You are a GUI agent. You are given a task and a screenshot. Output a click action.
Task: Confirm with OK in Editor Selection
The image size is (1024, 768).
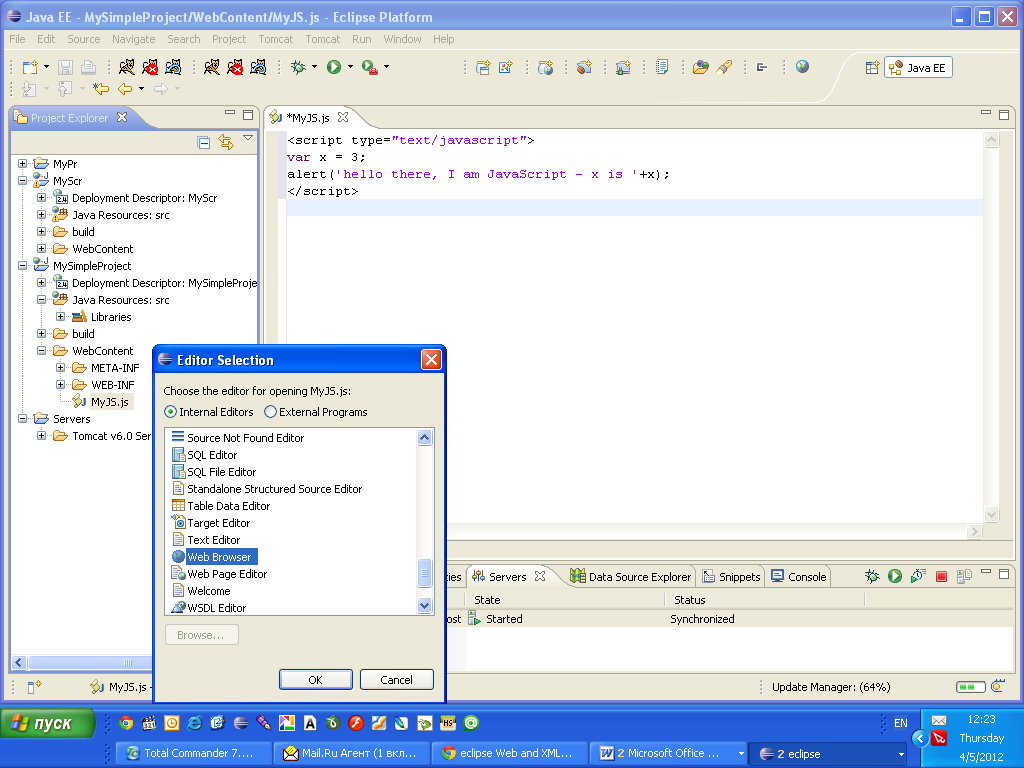[315, 680]
